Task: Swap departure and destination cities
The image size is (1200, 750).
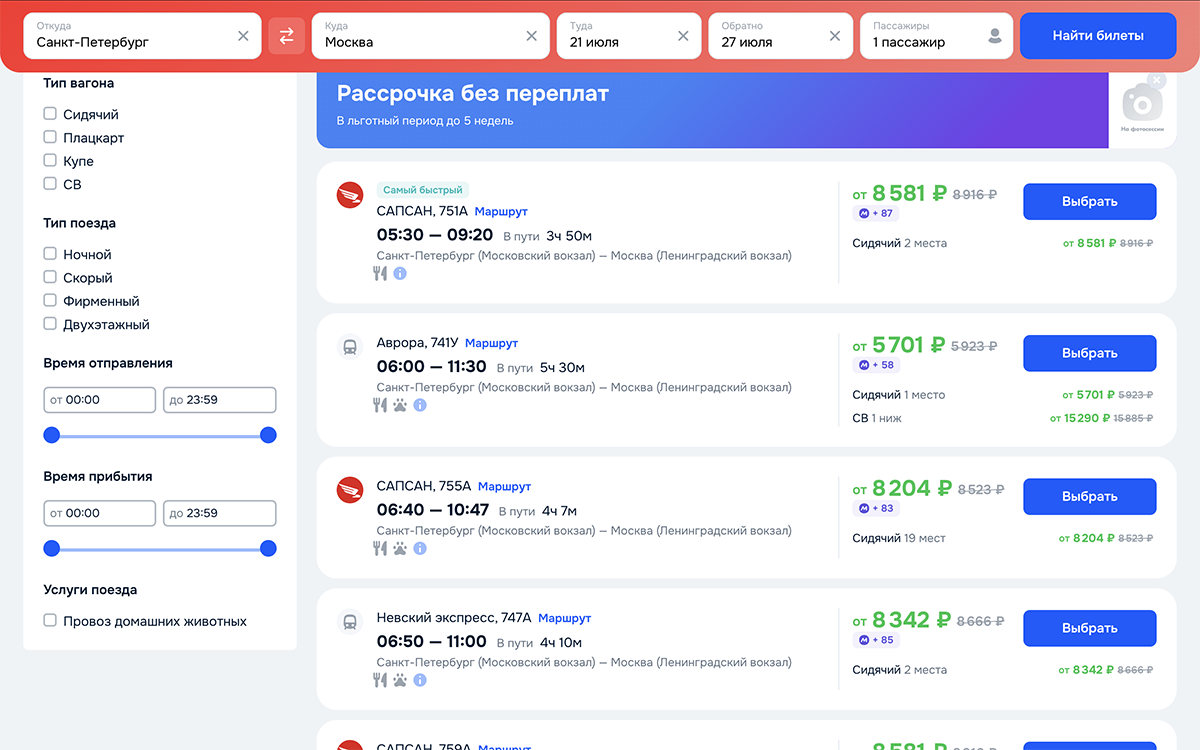Action: [x=286, y=36]
